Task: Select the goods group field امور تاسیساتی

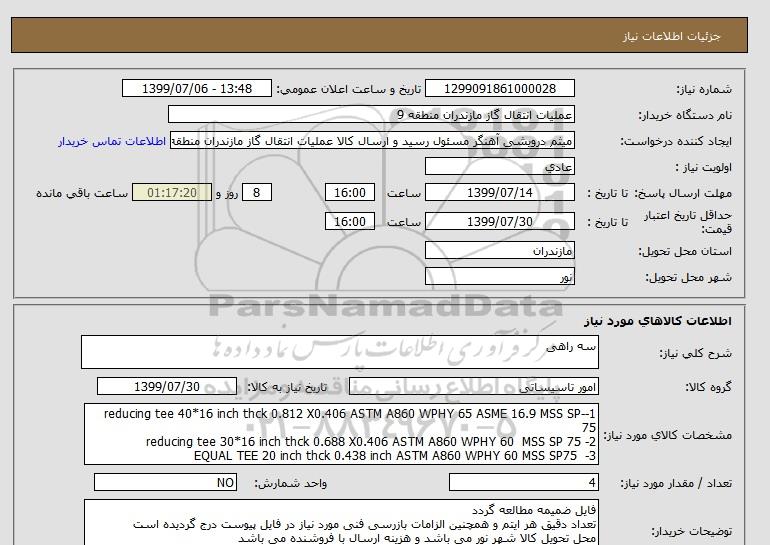Action: click(x=474, y=386)
